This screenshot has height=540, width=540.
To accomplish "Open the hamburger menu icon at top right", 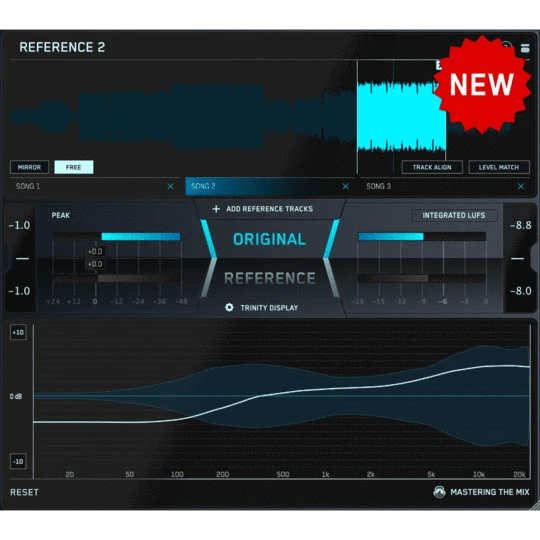I will point(525,48).
